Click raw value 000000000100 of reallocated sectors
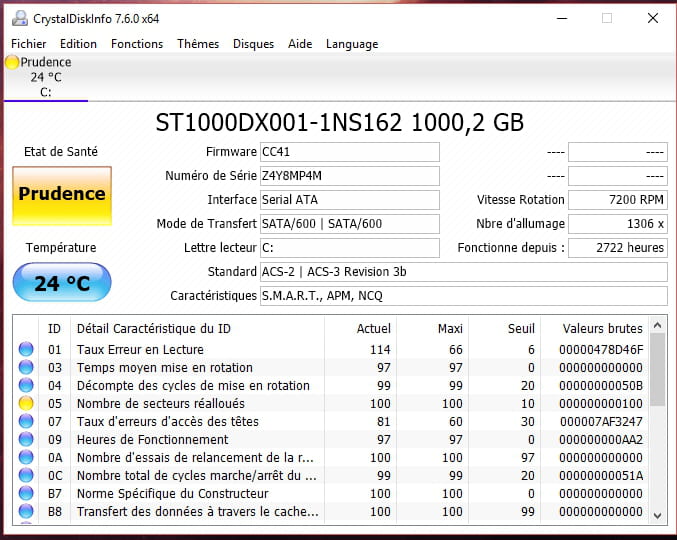 point(601,404)
